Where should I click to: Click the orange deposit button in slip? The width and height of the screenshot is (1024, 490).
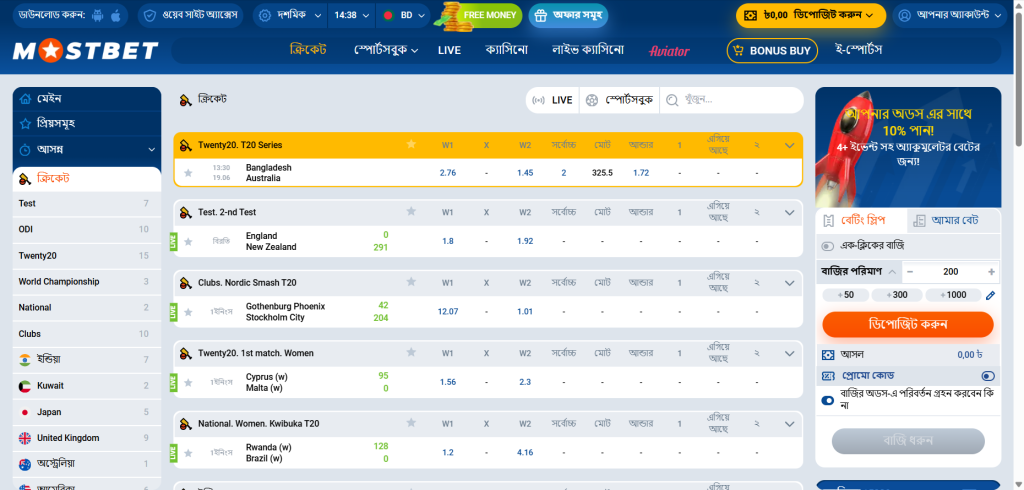(908, 324)
